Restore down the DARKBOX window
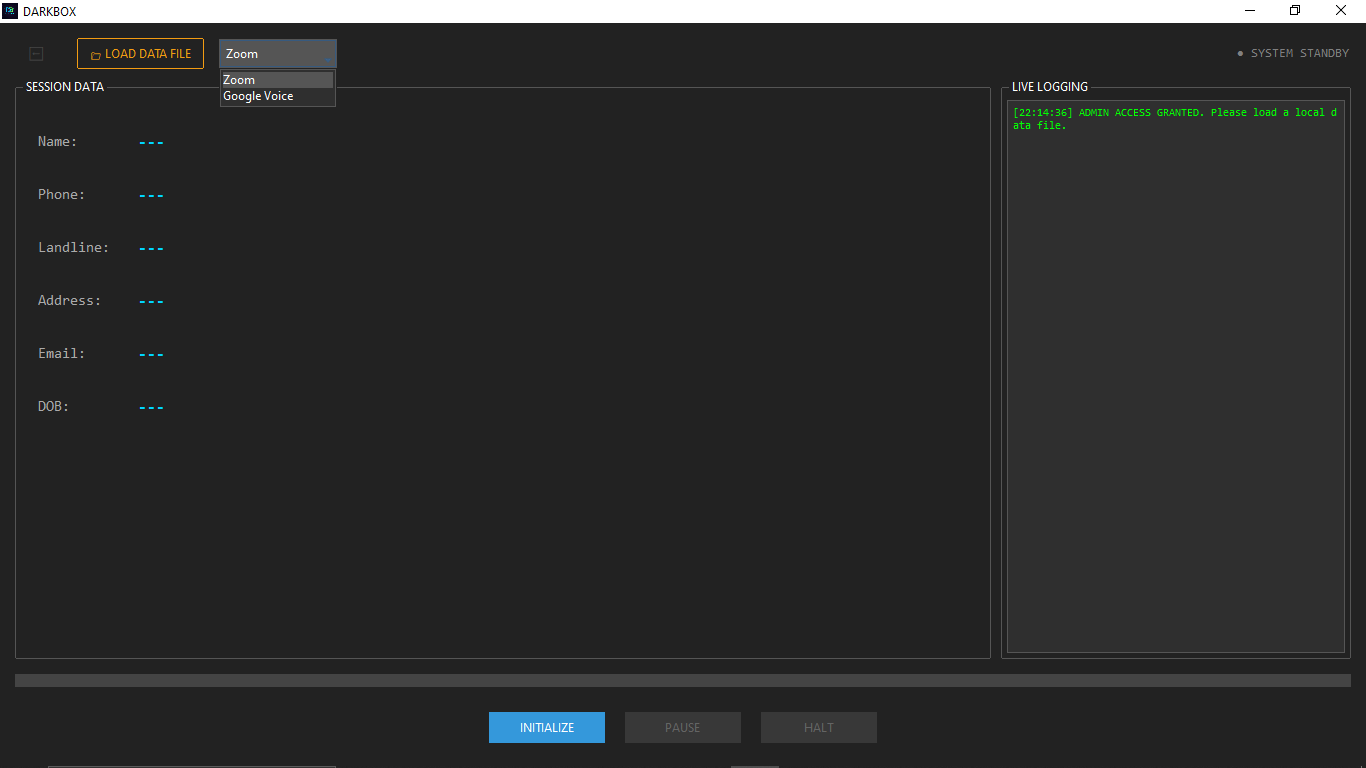Viewport: 1366px width, 768px height. [x=1295, y=11]
